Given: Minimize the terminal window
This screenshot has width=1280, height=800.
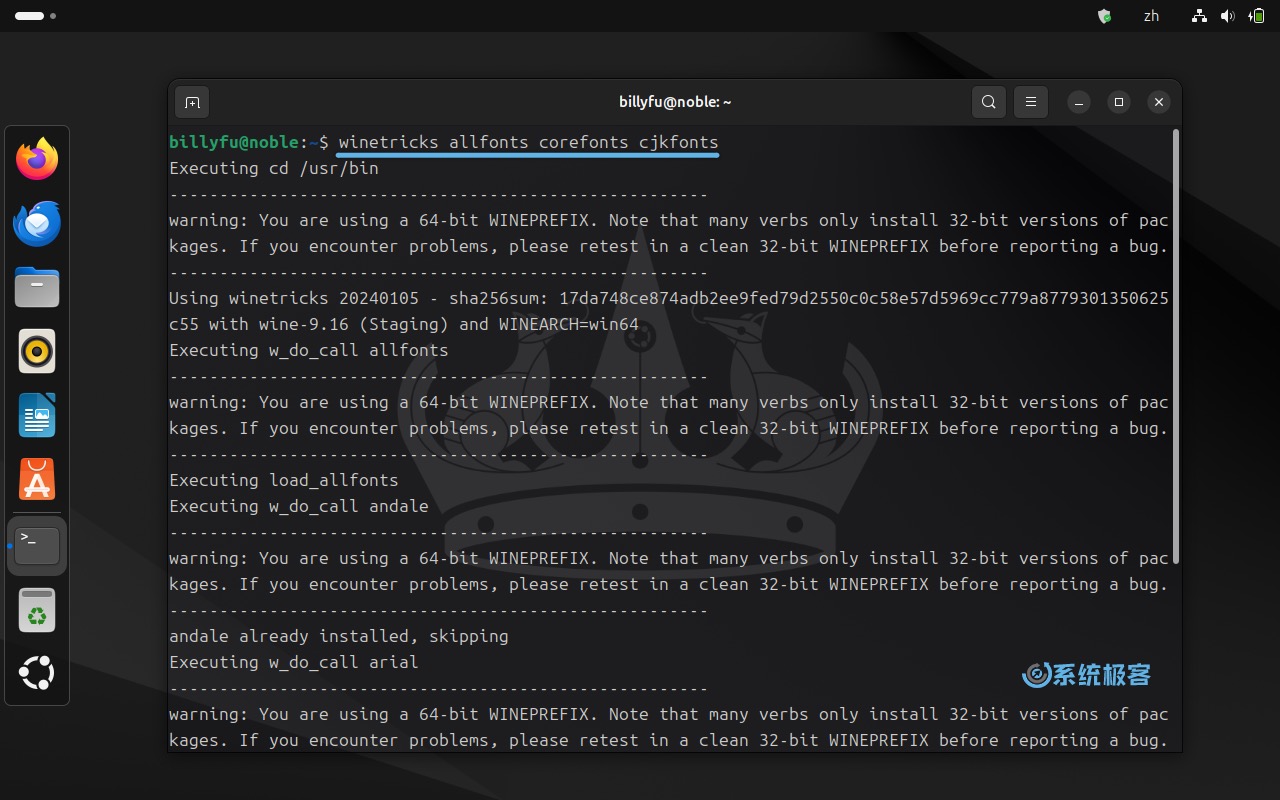Looking at the screenshot, I should point(1078,102).
